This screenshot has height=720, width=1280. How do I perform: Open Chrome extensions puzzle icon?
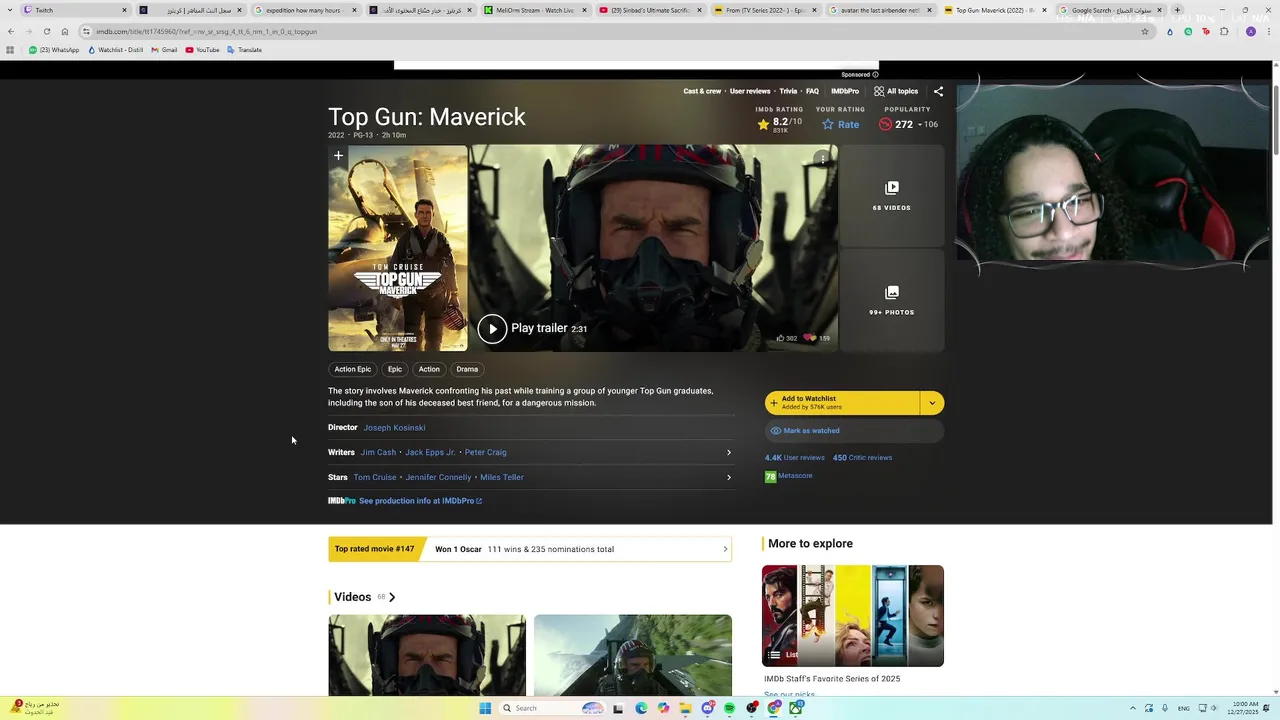(1224, 31)
